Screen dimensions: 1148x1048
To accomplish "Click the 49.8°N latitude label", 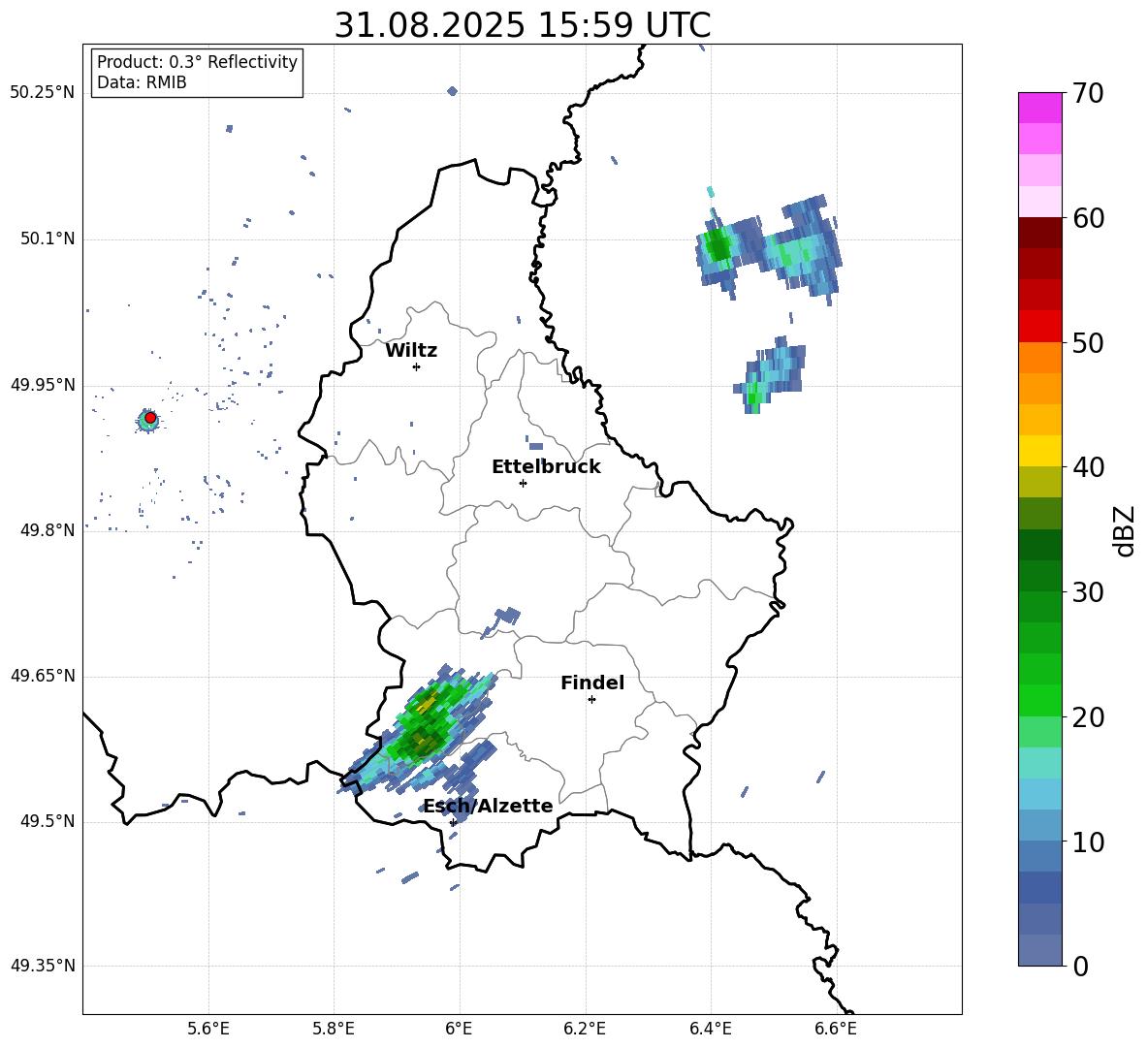I will (x=48, y=530).
